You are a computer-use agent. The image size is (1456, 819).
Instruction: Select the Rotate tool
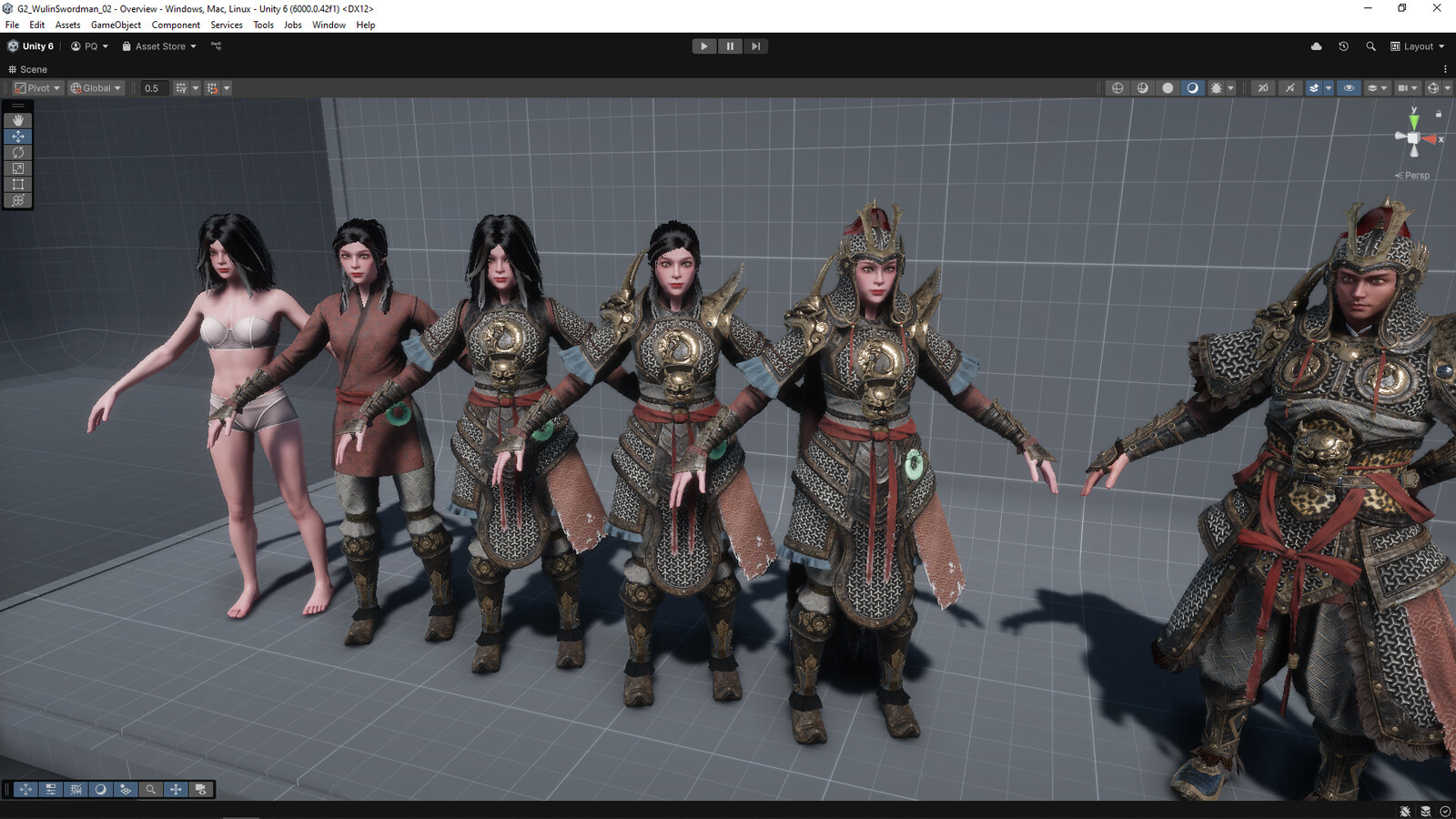point(18,152)
